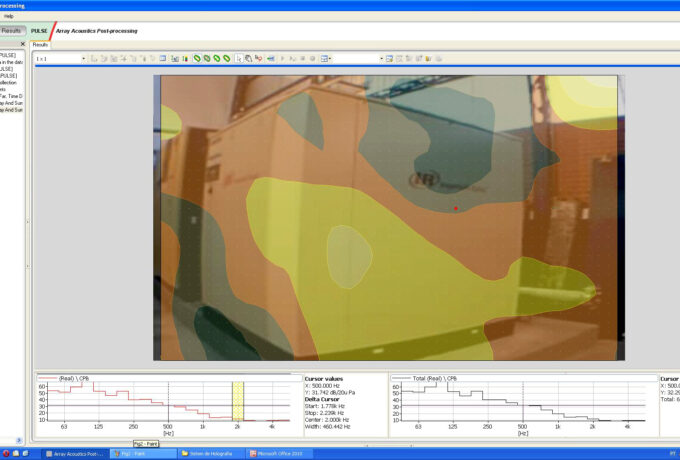This screenshot has width=680, height=460.
Task: Click the round record button in toolbar
Action: (312, 59)
